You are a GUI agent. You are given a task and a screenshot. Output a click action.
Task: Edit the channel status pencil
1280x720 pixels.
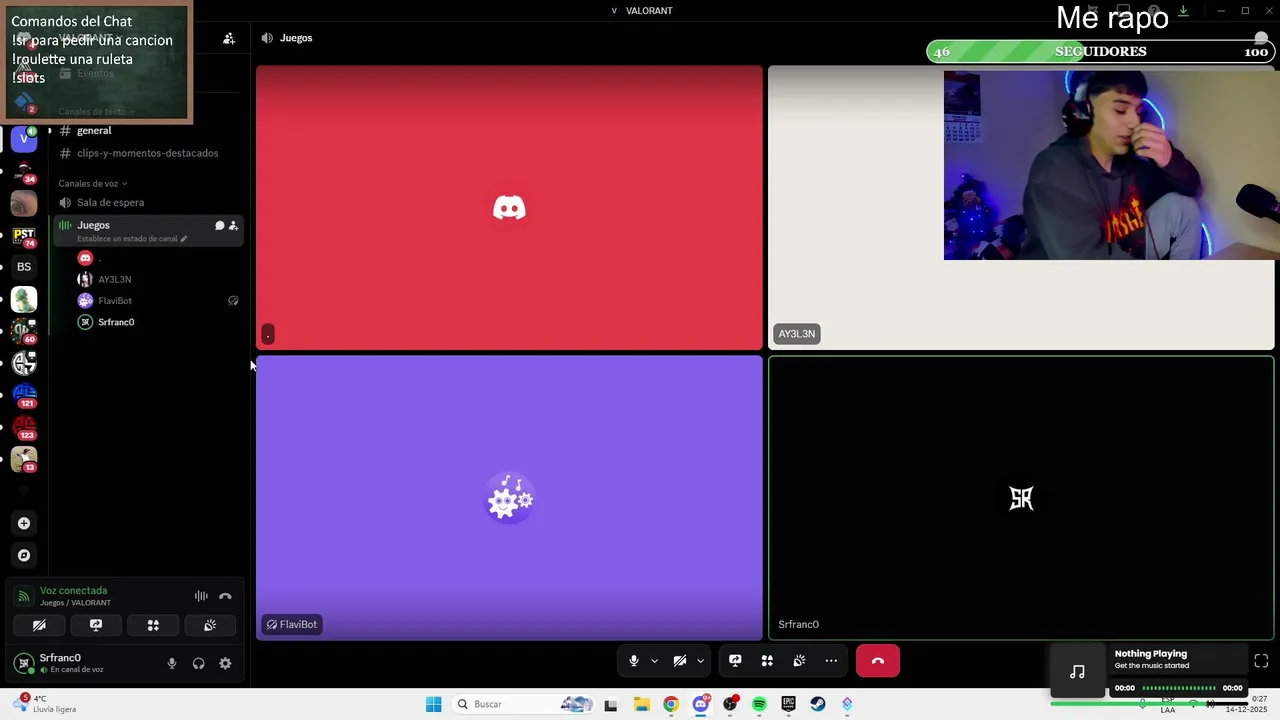pos(183,239)
